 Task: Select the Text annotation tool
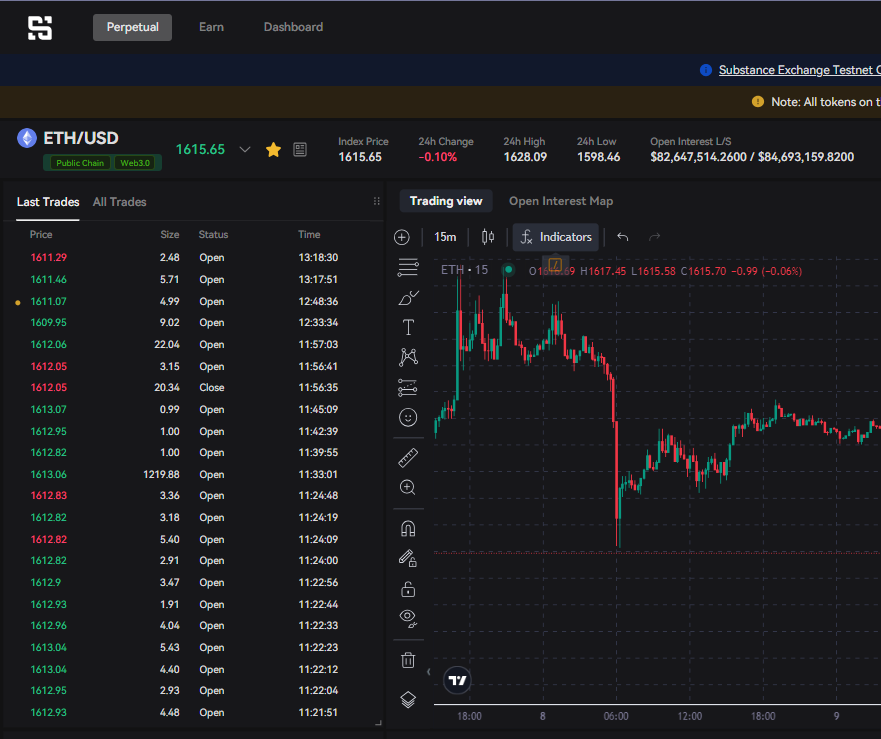point(408,327)
